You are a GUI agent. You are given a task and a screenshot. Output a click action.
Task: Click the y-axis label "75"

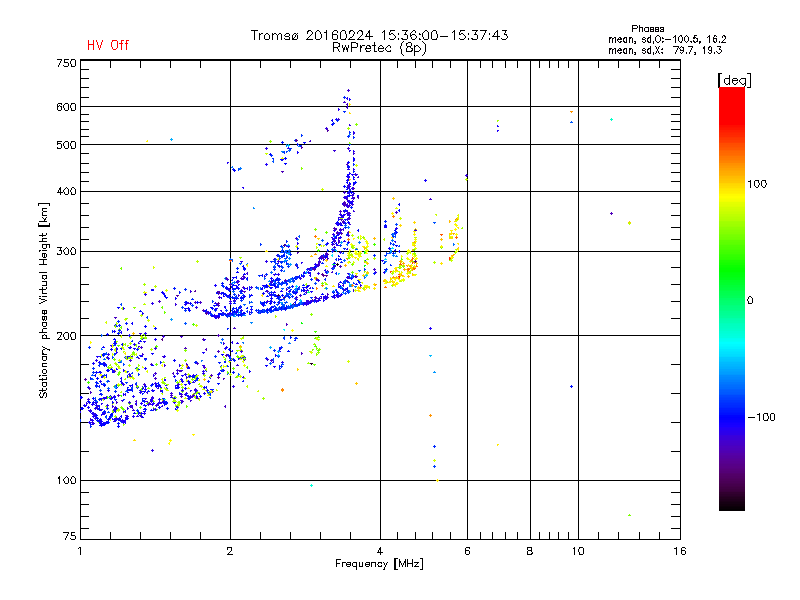click(70, 536)
